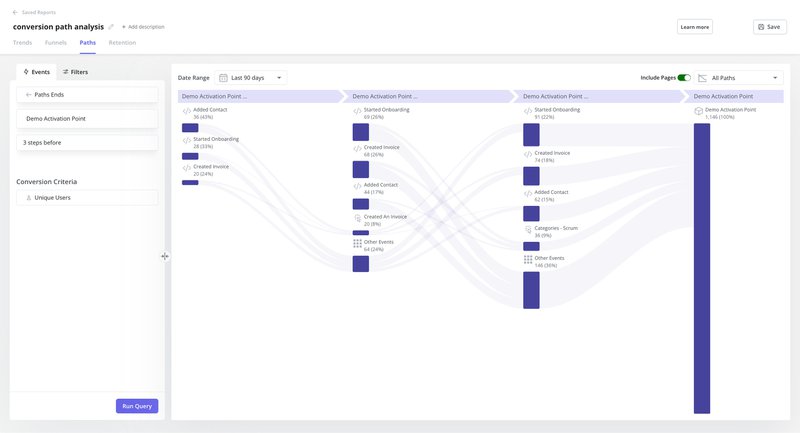The image size is (800, 433).
Task: Click the user icon beside Unique Users
Action: [x=28, y=198]
